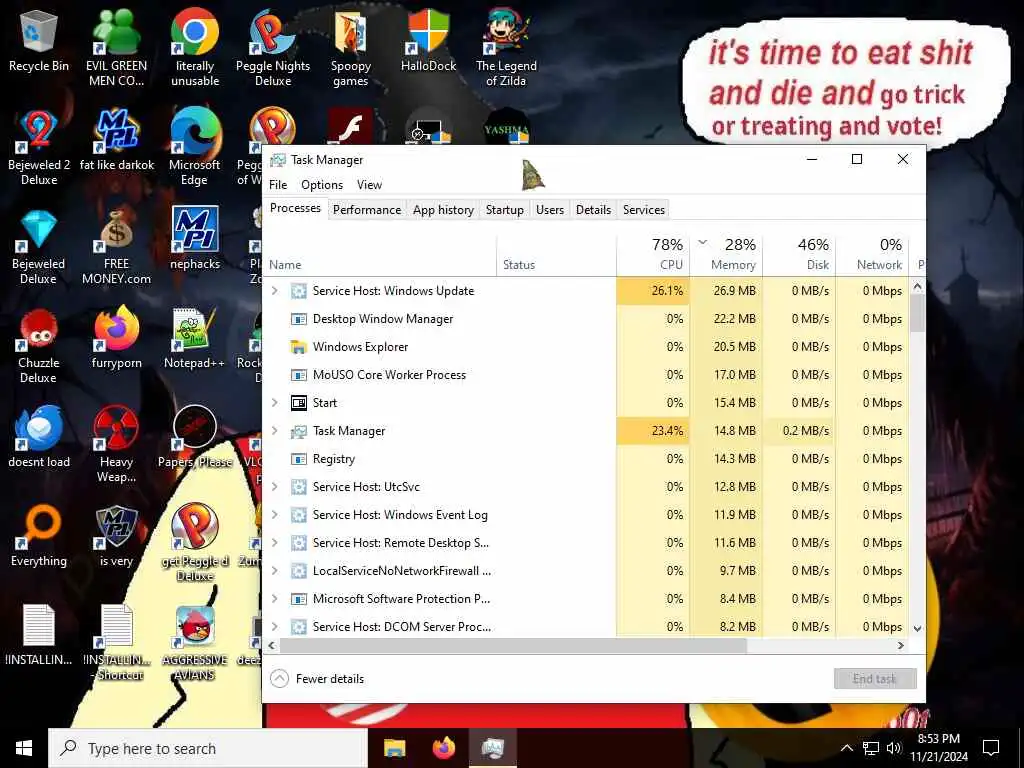Select the Windows Explorer process row
1024x768 pixels.
click(586, 347)
